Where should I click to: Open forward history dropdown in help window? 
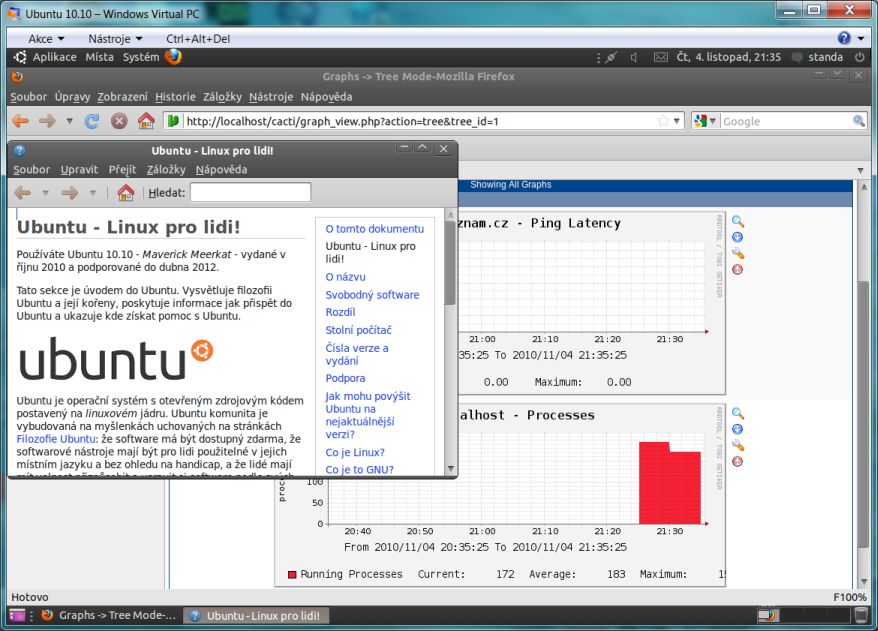point(93,193)
